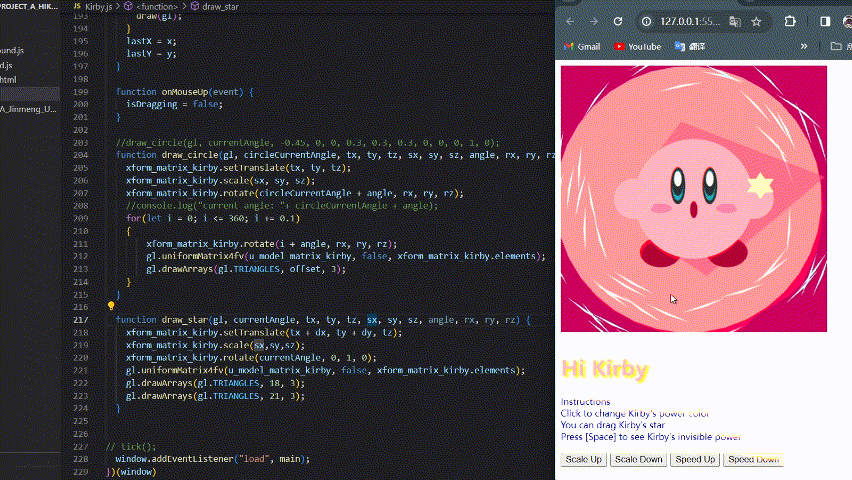
Task: Click the 'Instructions' text
Action: [585, 402]
